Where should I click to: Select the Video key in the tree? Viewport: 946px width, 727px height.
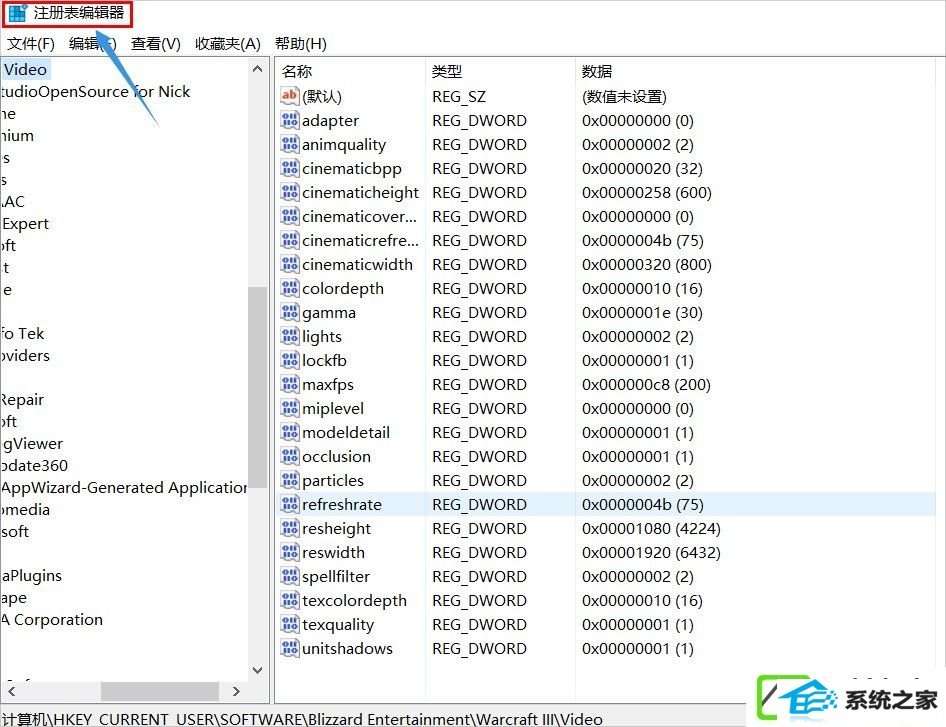click(x=25, y=69)
